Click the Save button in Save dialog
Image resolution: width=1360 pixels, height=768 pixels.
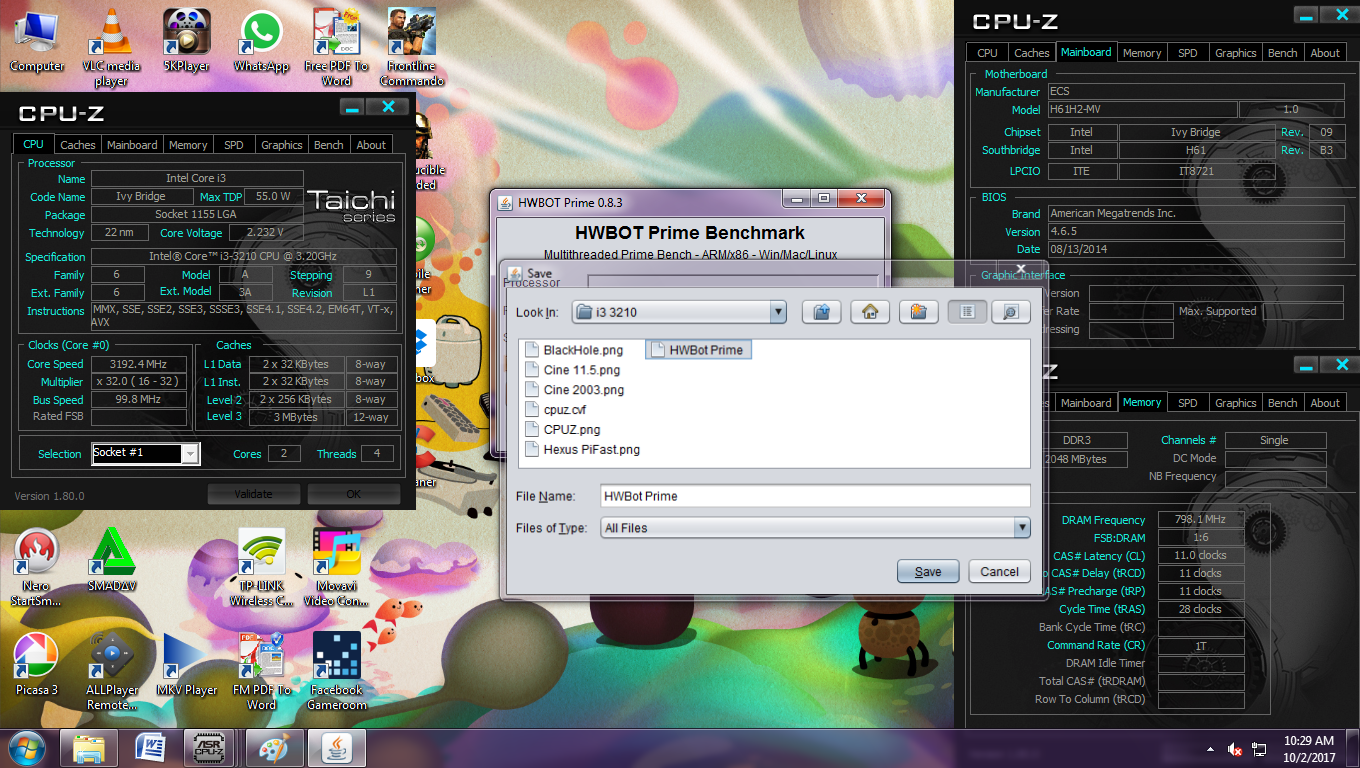tap(928, 571)
